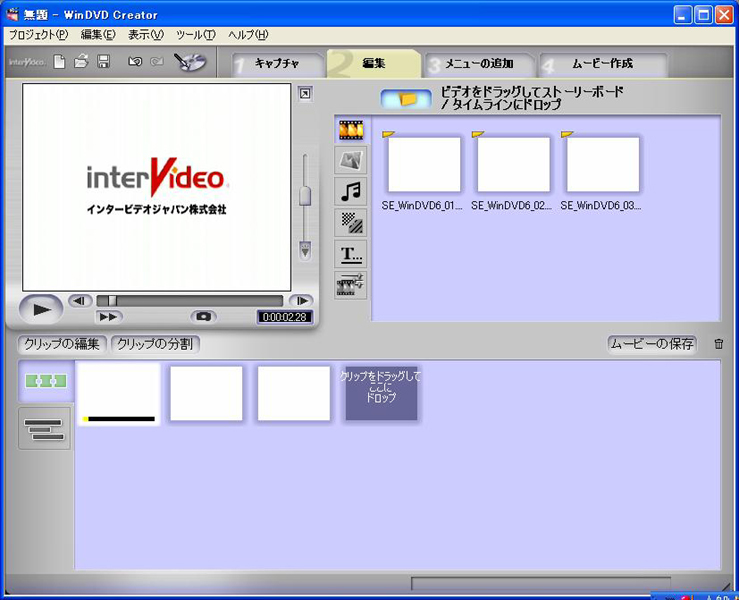Open the transitions library icon
Viewport: 739px width, 600px height.
pyautogui.click(x=351, y=222)
